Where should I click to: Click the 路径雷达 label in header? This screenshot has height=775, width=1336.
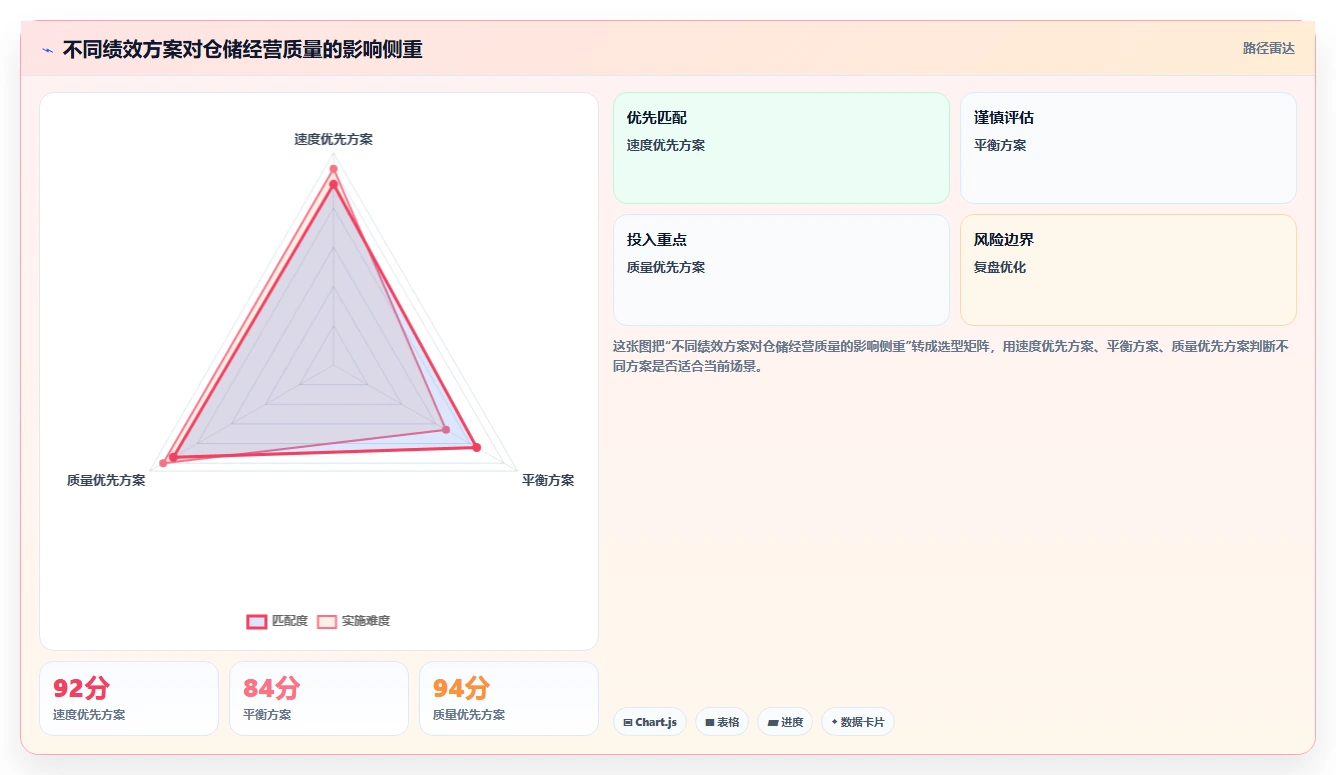(x=1268, y=48)
